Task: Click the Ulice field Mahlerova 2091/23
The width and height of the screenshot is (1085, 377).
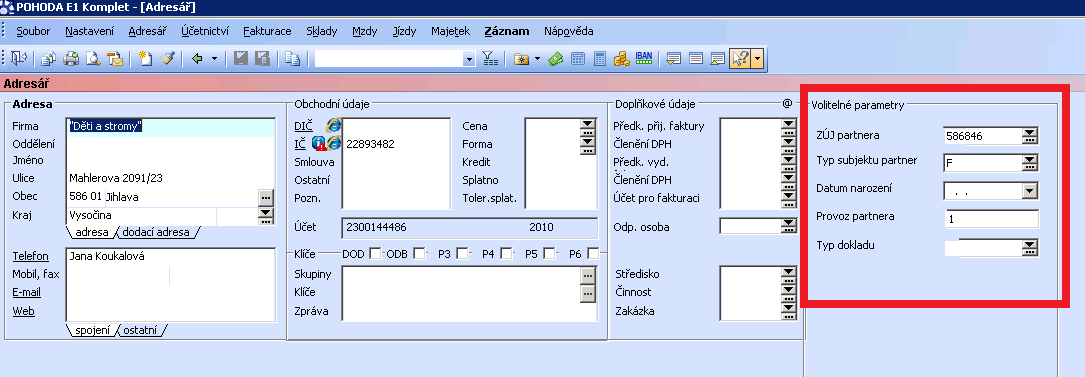Action: tap(172, 178)
